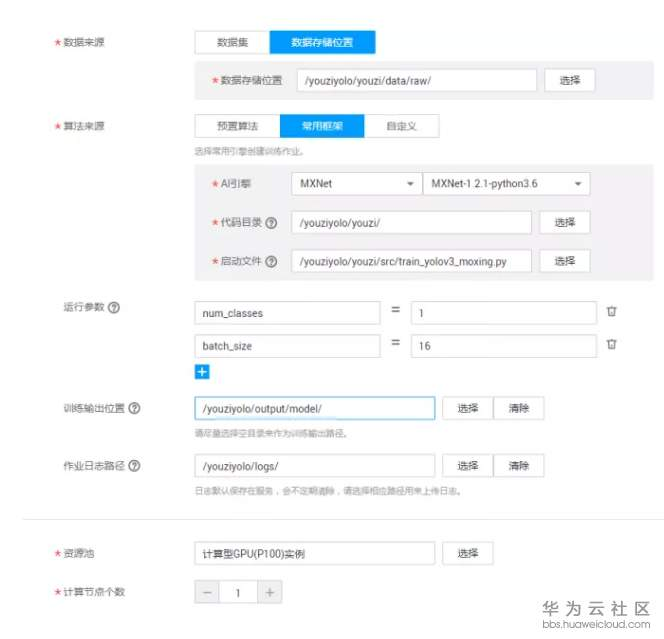Select the 常用框架 tab
The width and height of the screenshot is (664, 639).
322,126
